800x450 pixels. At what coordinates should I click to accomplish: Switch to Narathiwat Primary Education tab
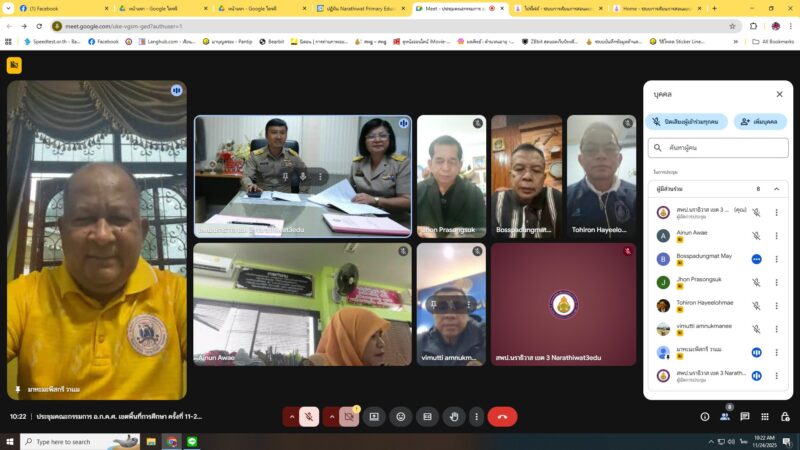tap(360, 8)
